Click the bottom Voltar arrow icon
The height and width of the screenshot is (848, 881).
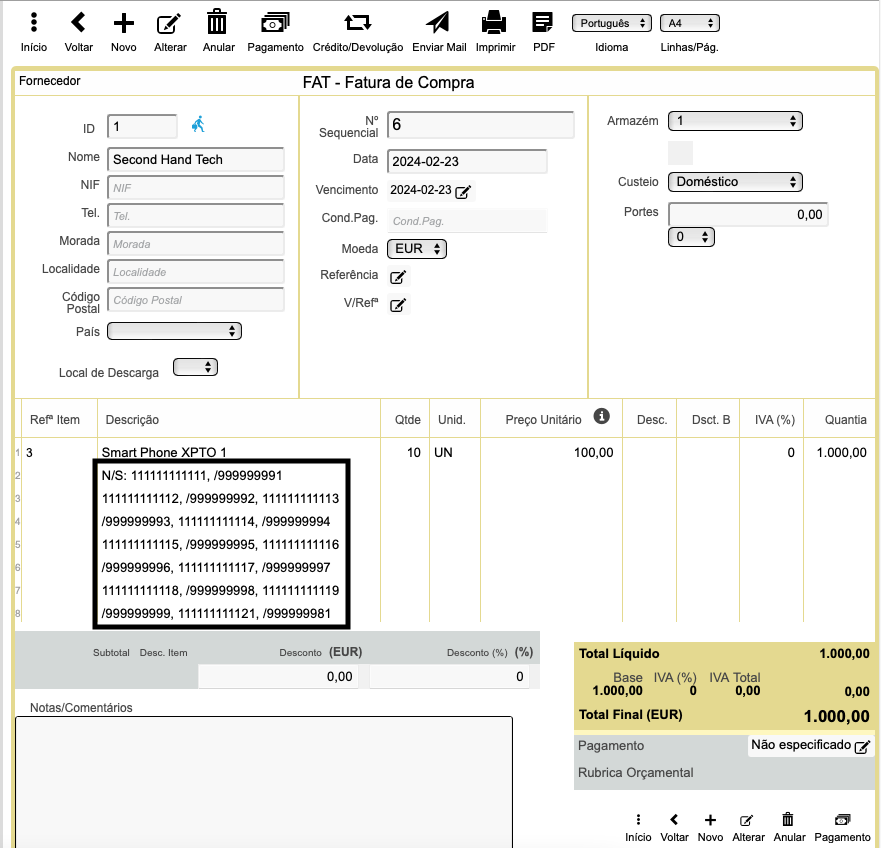point(674,819)
